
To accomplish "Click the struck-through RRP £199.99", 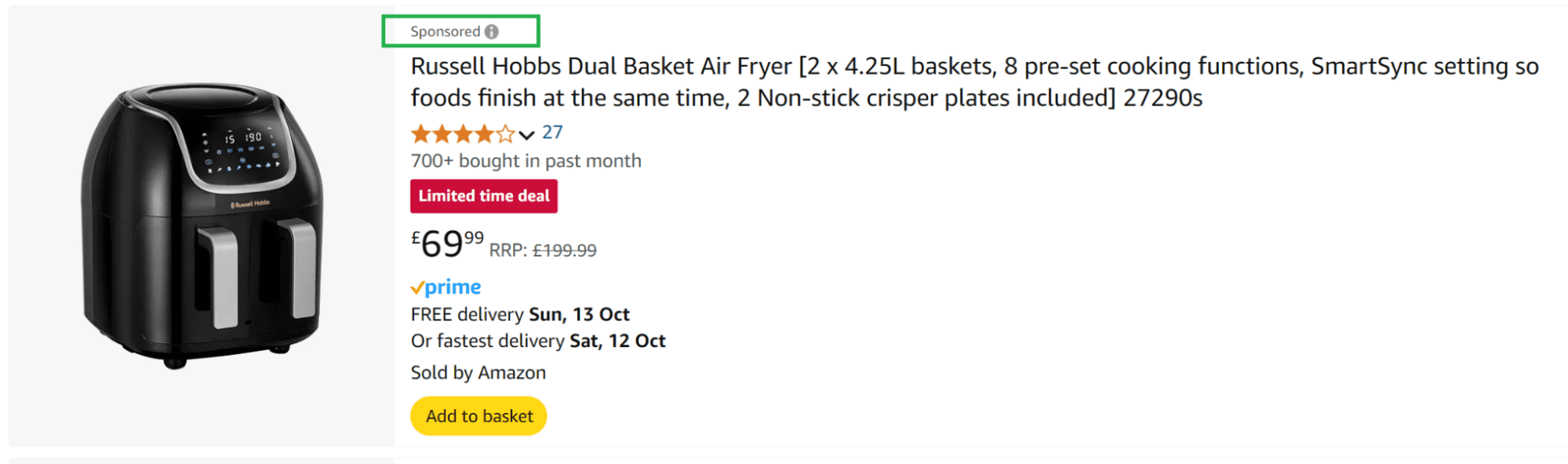I will coord(564,250).
